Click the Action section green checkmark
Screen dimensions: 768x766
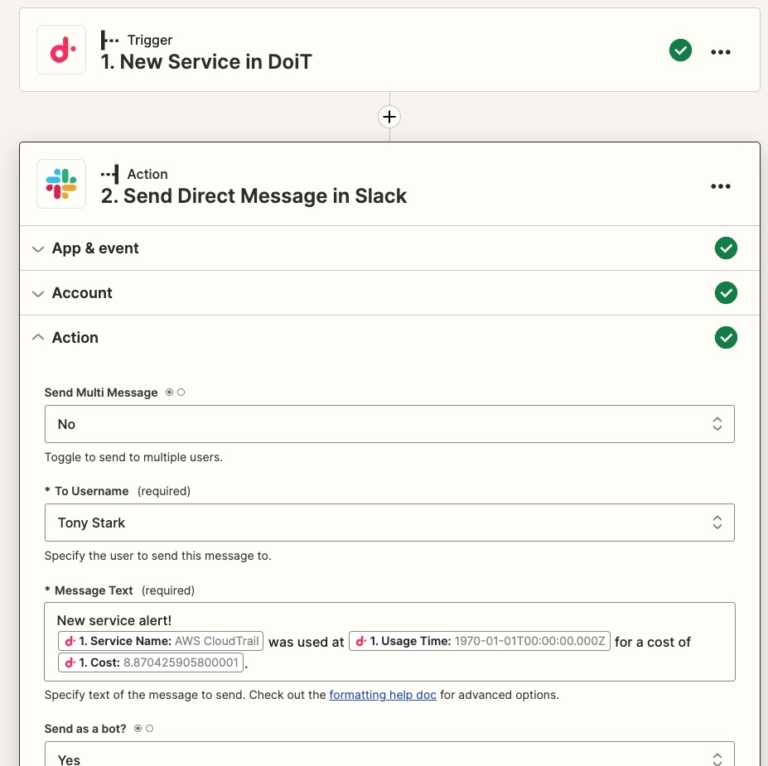point(726,337)
